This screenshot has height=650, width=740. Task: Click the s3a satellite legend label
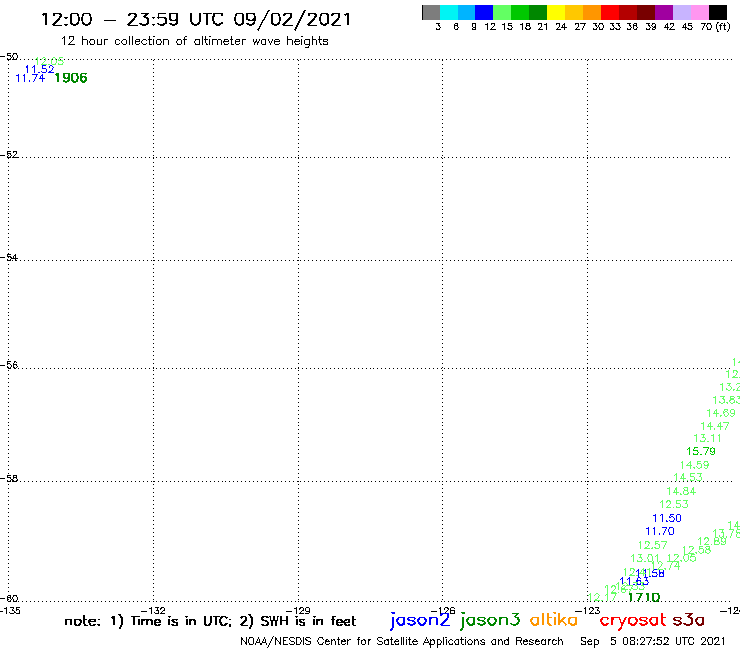688,620
